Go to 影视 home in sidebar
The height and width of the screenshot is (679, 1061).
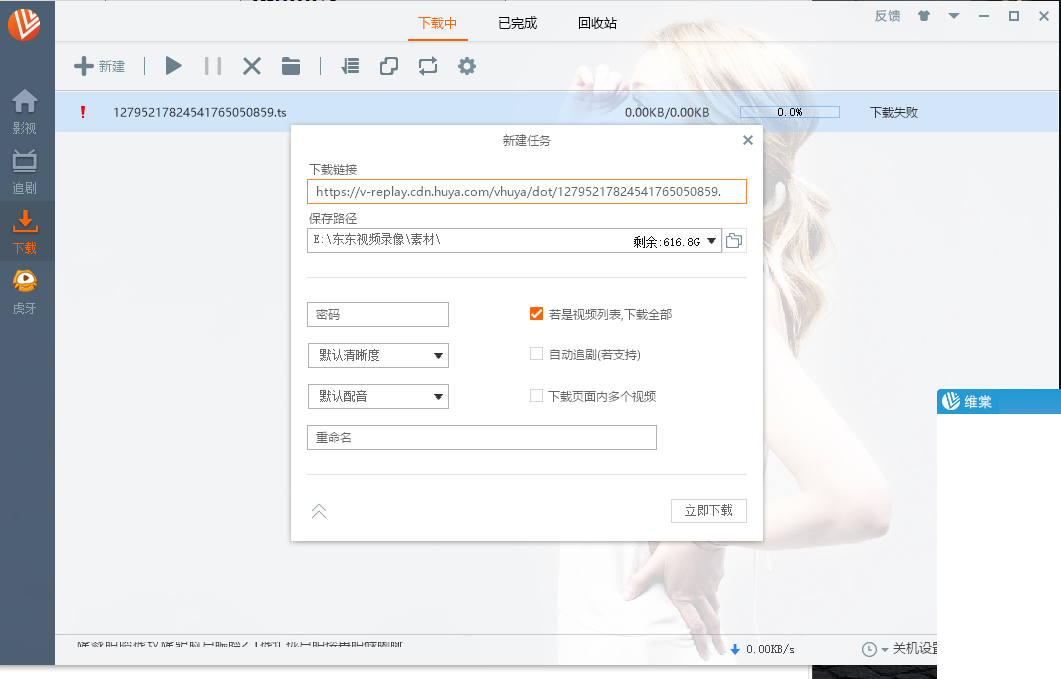point(25,112)
